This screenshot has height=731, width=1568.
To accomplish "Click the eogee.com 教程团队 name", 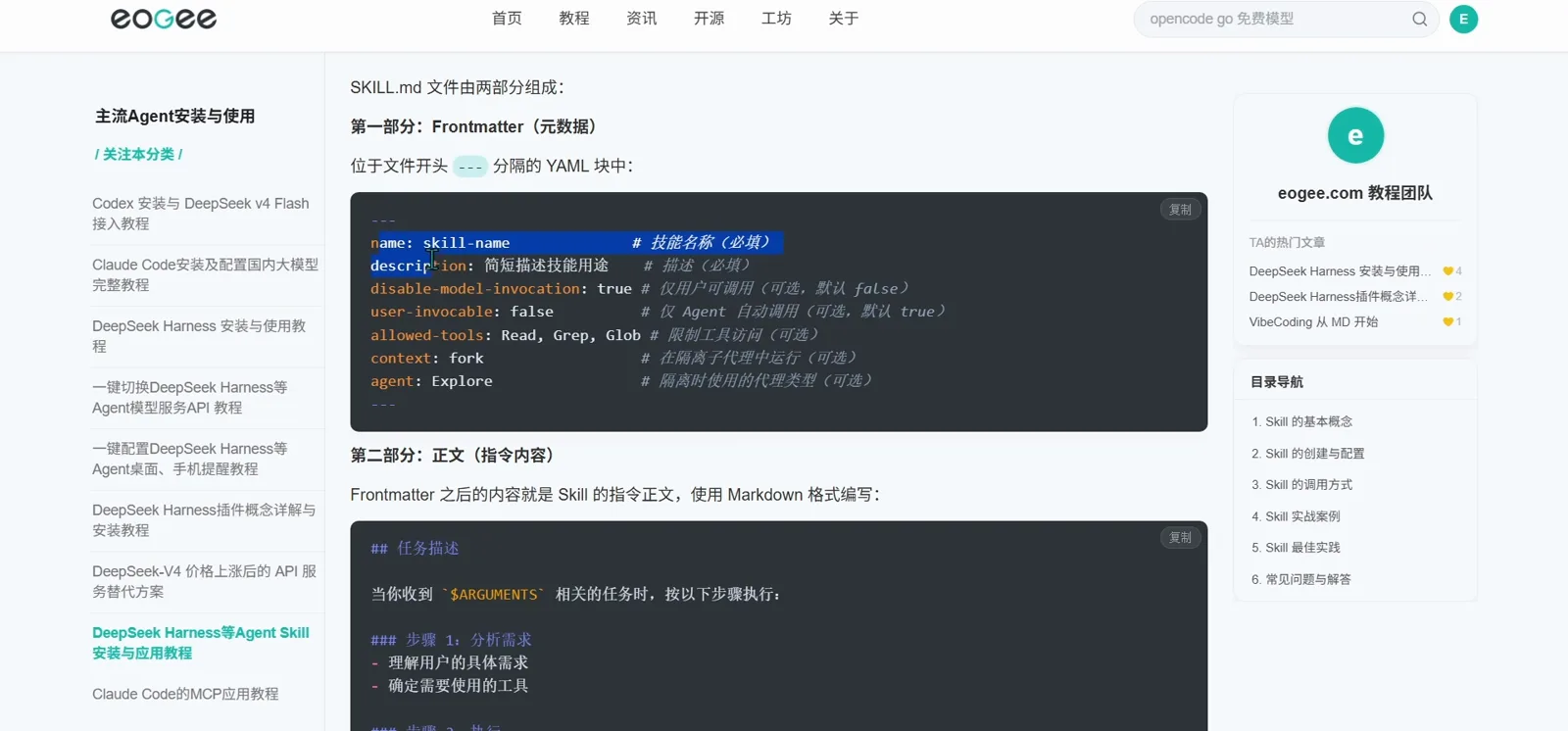I will [1355, 193].
